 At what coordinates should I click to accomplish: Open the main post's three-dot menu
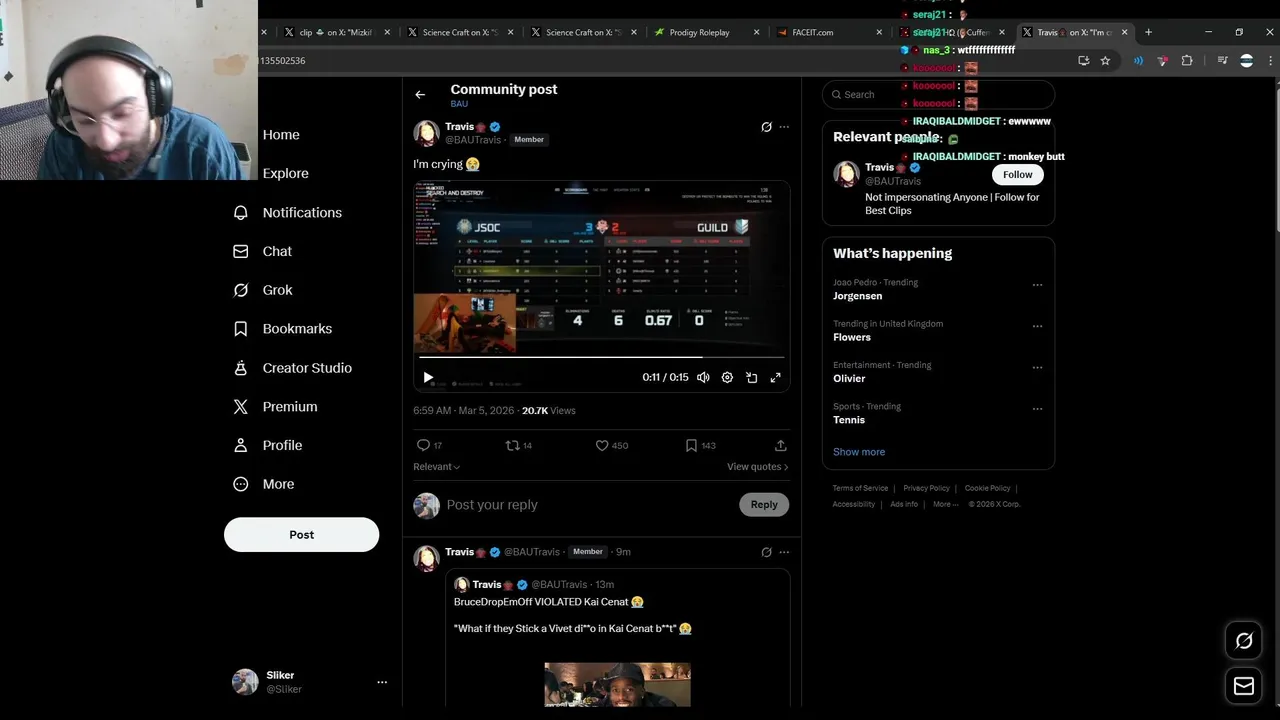point(784,127)
